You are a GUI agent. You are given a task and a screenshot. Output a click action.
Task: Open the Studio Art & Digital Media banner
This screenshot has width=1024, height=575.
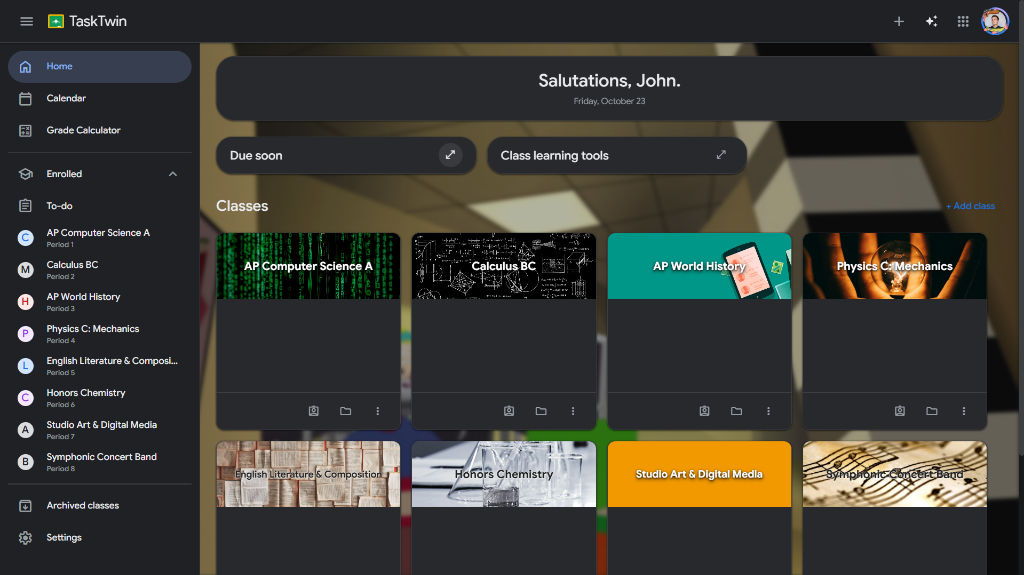pos(699,474)
